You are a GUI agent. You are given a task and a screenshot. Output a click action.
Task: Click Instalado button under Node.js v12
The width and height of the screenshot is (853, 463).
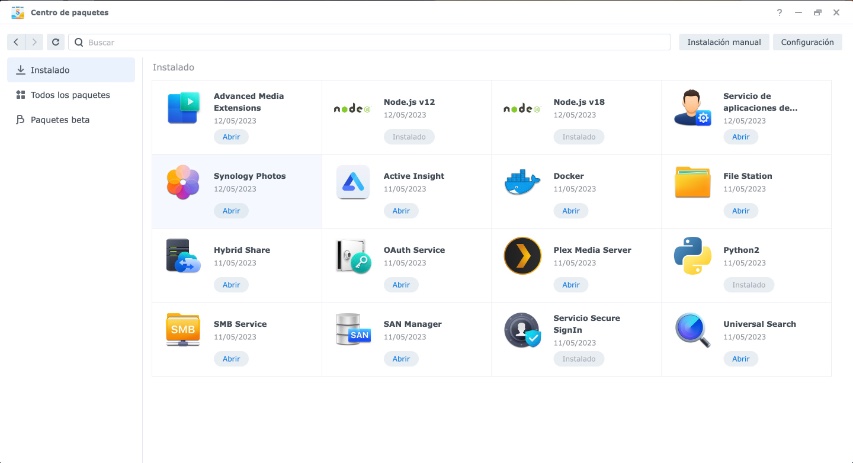[409, 137]
